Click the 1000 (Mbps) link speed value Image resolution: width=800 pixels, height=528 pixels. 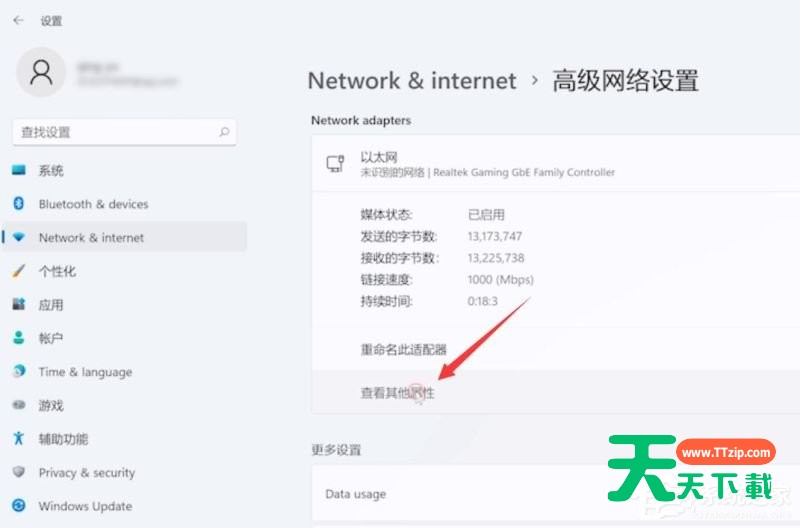[501, 280]
